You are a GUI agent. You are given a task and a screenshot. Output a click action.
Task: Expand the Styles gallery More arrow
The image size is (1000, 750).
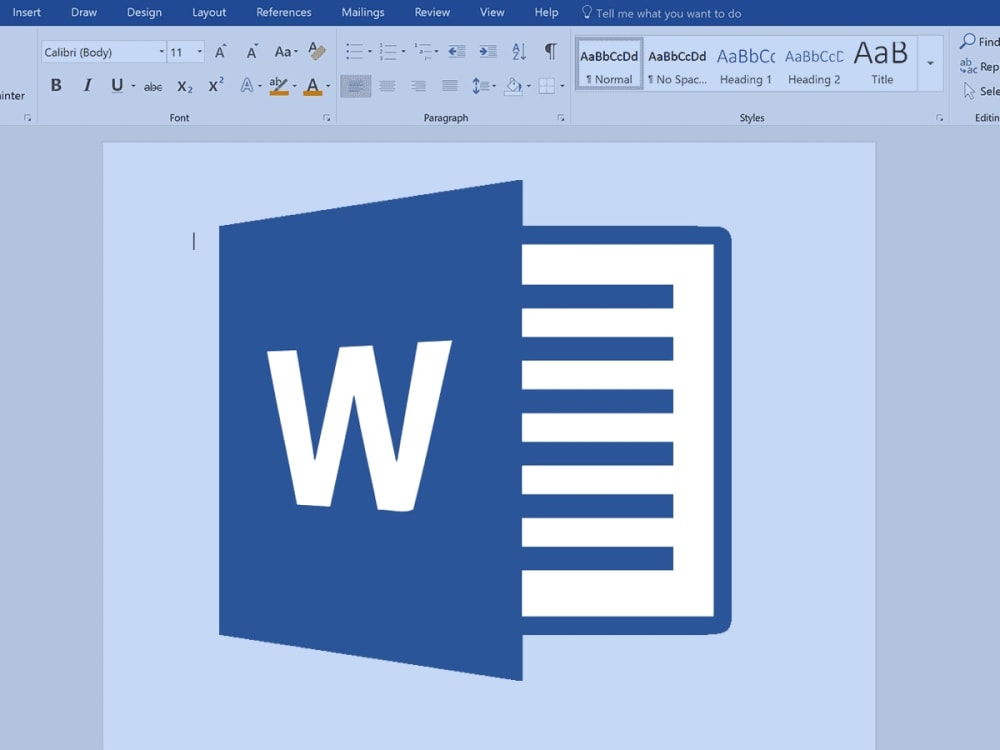[930, 63]
